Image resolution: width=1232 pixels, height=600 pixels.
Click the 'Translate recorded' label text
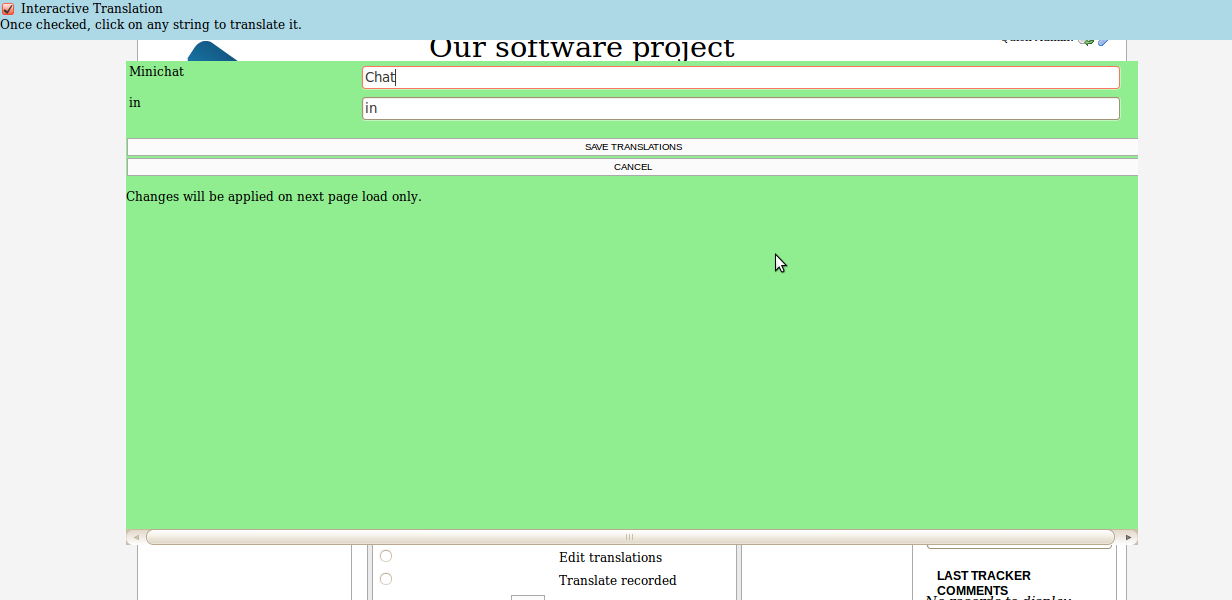click(617, 581)
